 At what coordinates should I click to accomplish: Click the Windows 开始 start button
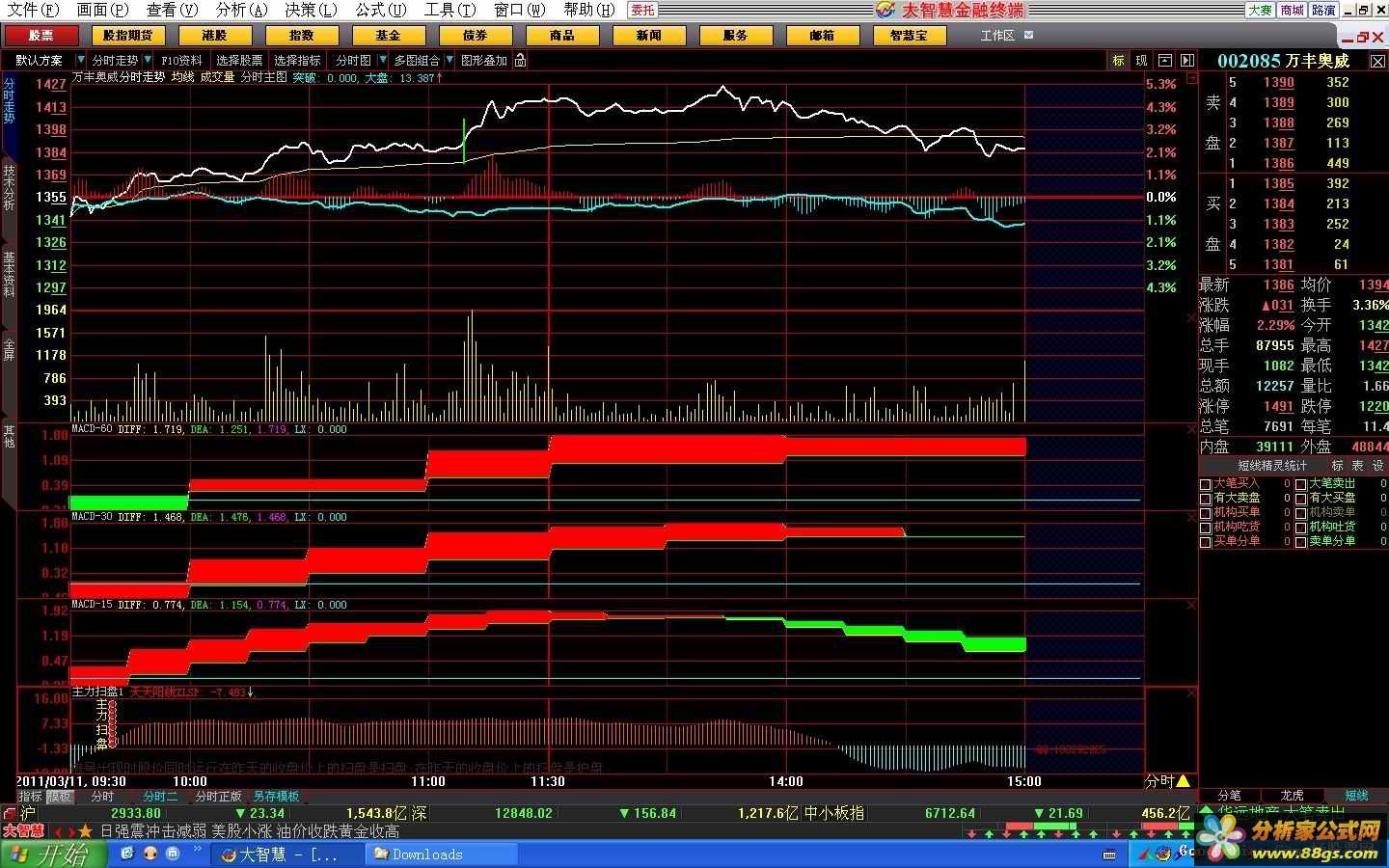(53, 854)
